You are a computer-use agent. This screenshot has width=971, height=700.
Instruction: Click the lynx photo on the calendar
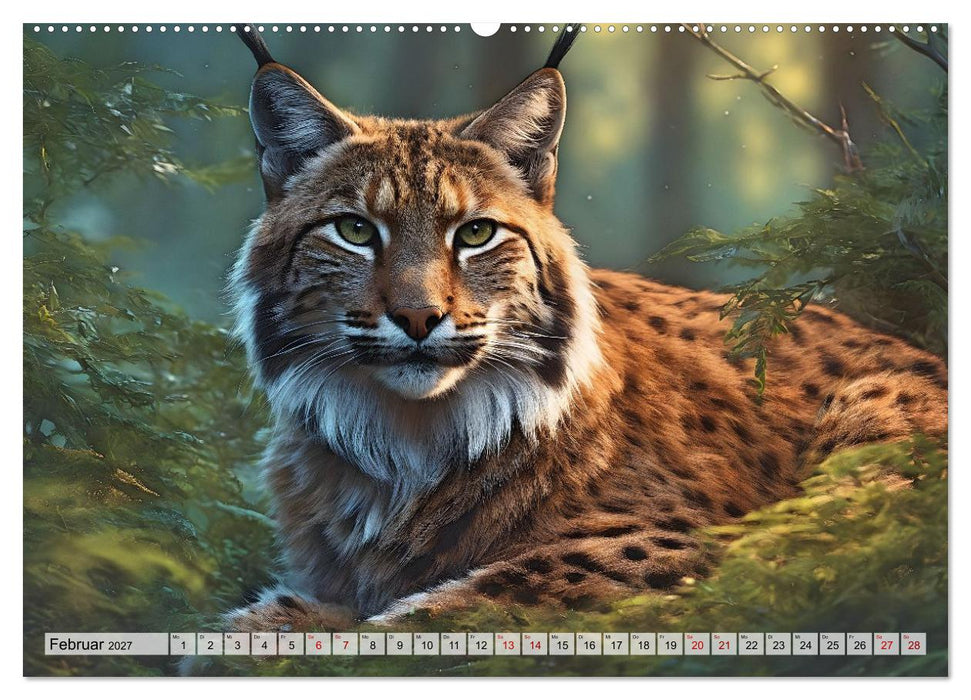click(486, 350)
